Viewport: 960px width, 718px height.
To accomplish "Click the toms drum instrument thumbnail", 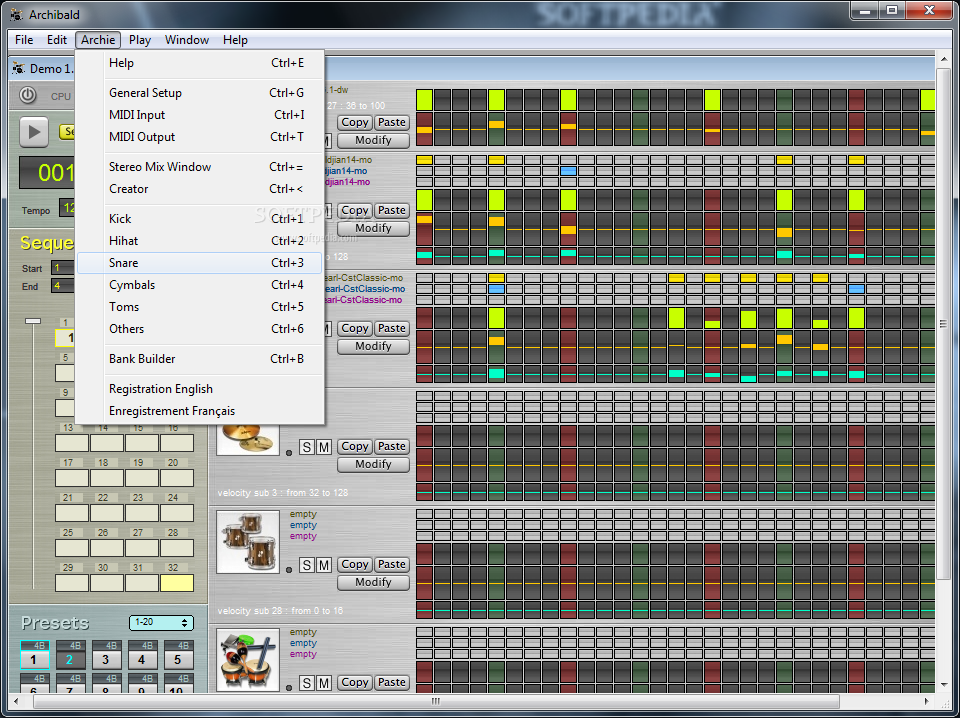I will click(x=248, y=542).
